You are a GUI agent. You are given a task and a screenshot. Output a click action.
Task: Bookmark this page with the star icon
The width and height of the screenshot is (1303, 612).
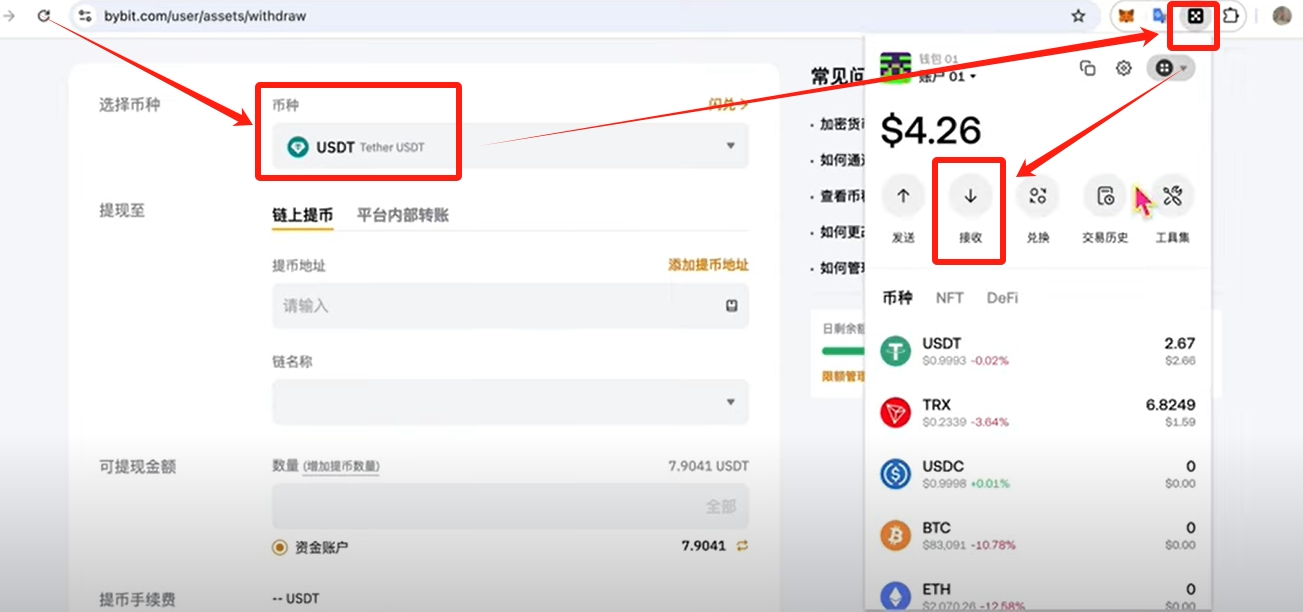coord(1078,16)
